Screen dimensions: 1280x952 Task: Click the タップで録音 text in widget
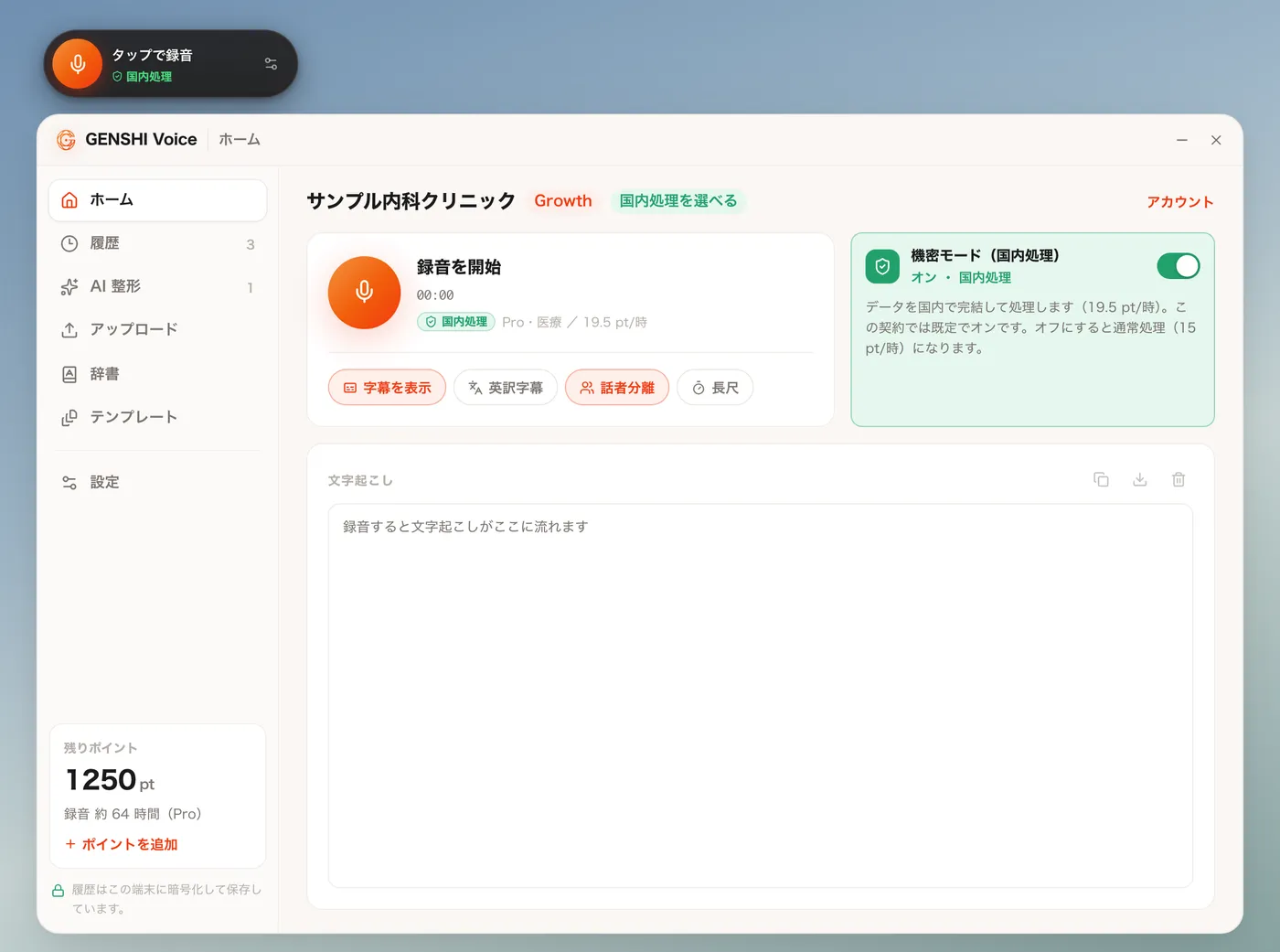(153, 55)
